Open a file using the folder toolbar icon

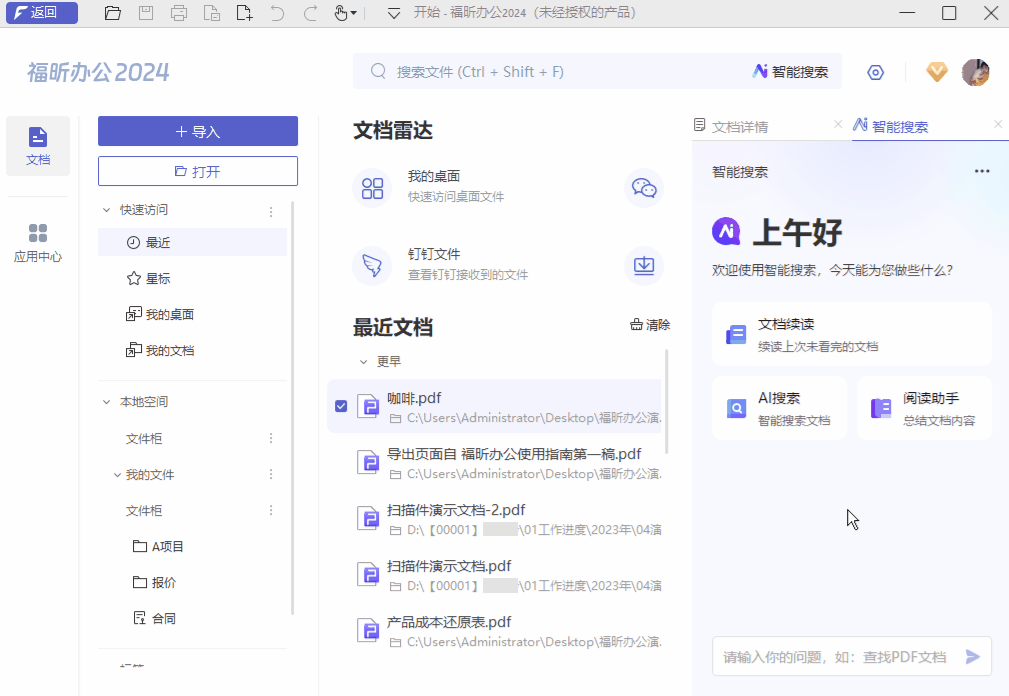pos(112,13)
